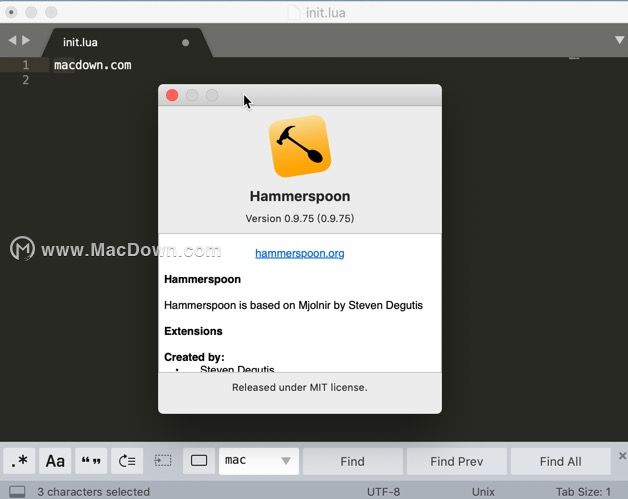Toggle case sensitive Aa option
628x499 pixels.
tap(55, 461)
